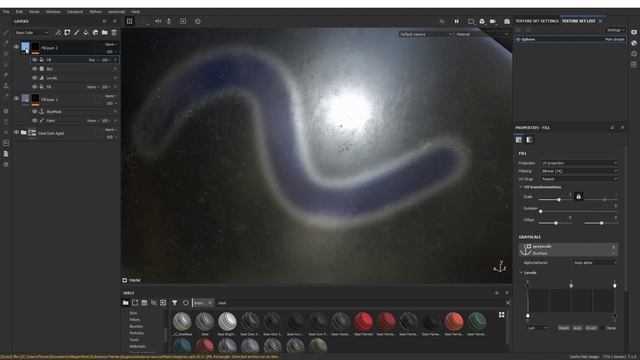This screenshot has height=360, width=640.
Task: Add a new fill layer
Action: [x=86, y=33]
